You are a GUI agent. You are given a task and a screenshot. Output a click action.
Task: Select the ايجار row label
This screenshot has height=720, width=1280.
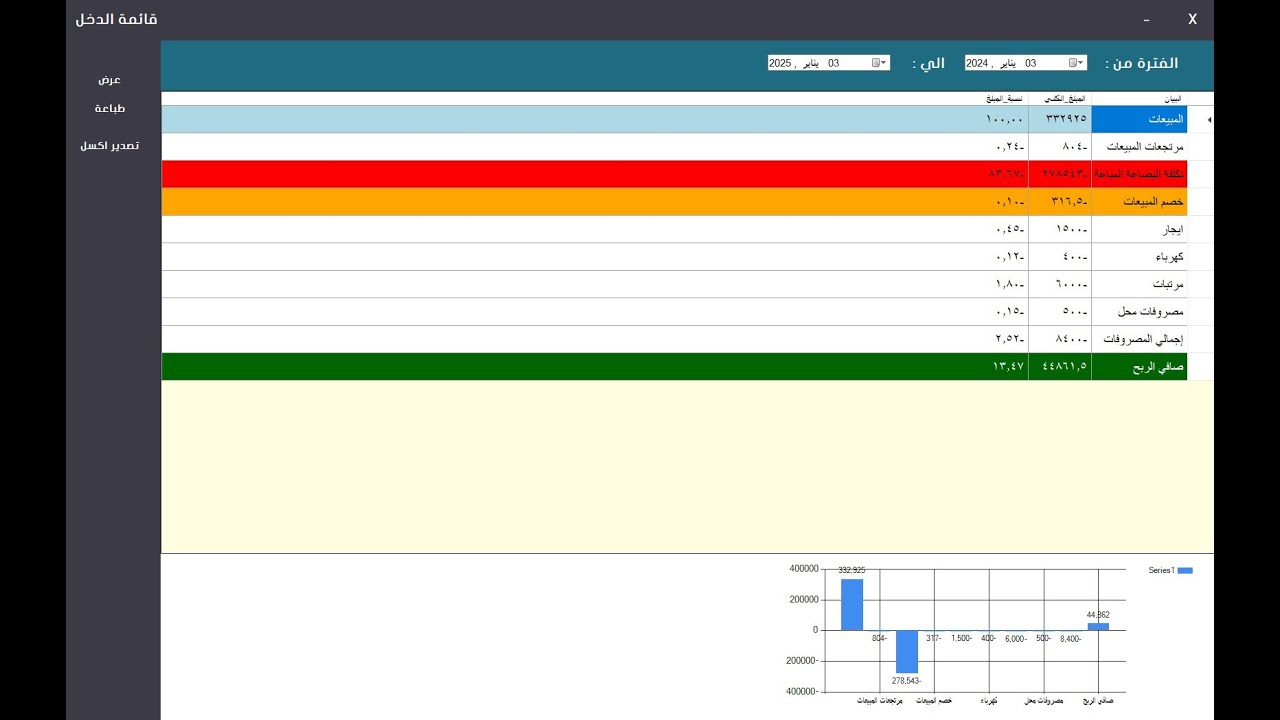(1139, 229)
